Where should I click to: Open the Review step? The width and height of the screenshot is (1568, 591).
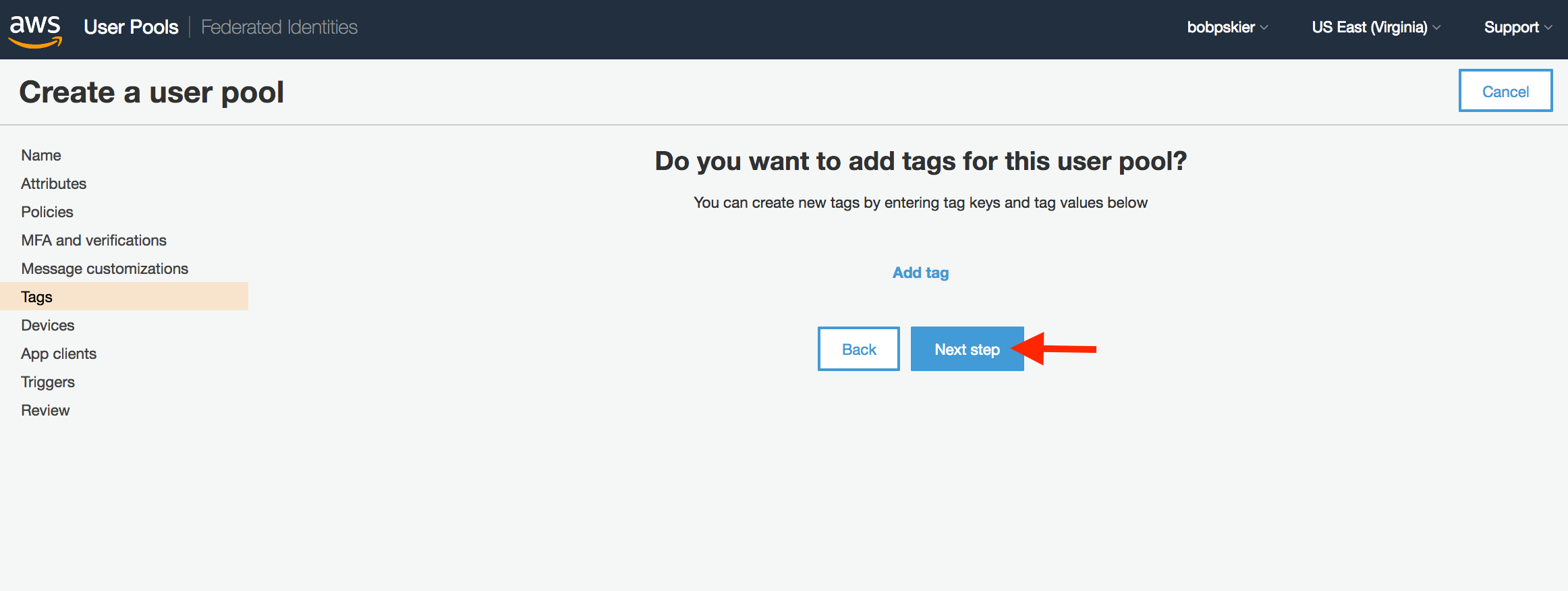tap(45, 410)
